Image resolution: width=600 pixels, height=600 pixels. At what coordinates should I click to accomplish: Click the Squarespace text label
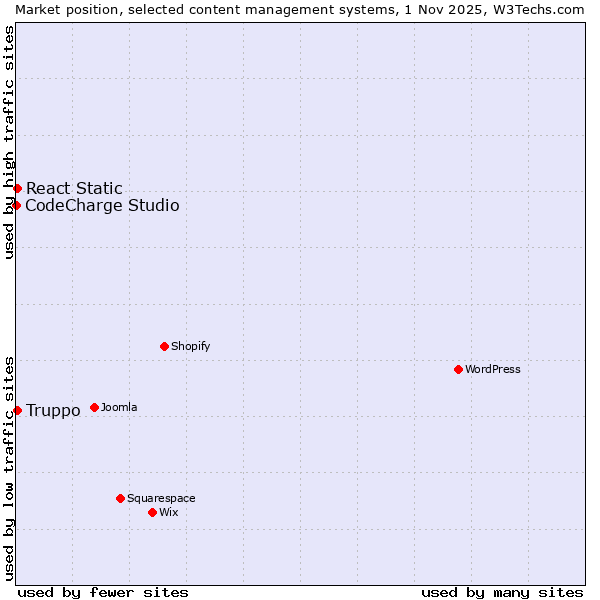[161, 498]
